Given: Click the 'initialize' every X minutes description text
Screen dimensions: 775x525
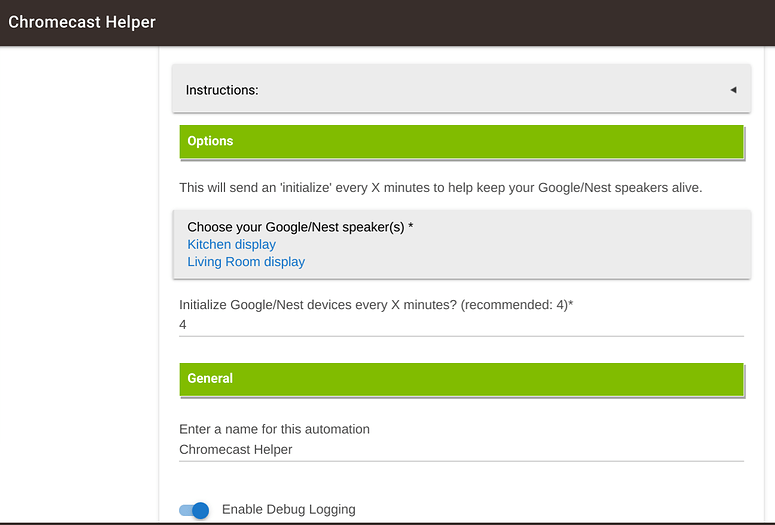Looking at the screenshot, I should pyautogui.click(x=440, y=188).
